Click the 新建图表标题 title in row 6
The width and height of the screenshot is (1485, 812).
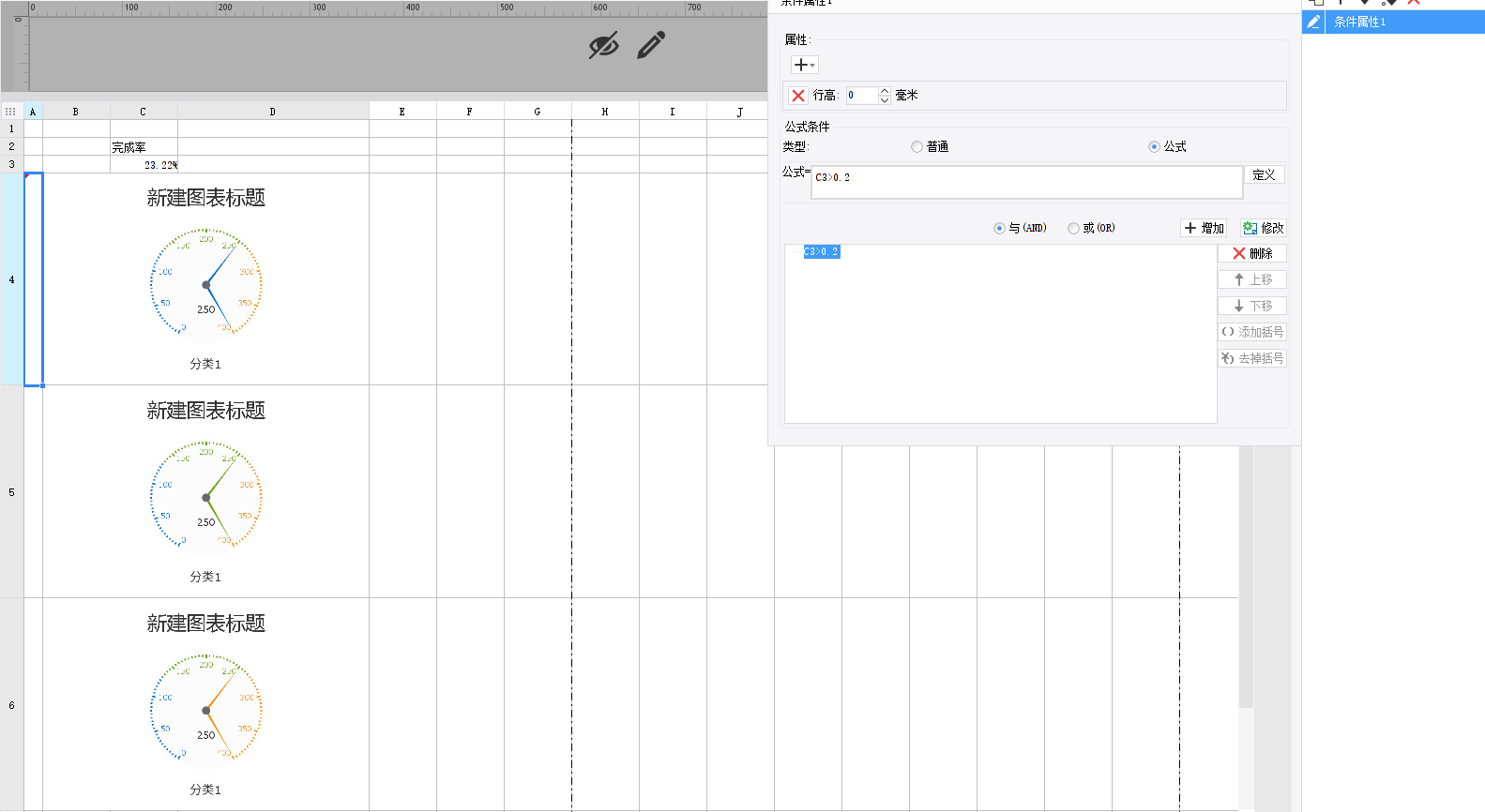pyautogui.click(x=206, y=624)
